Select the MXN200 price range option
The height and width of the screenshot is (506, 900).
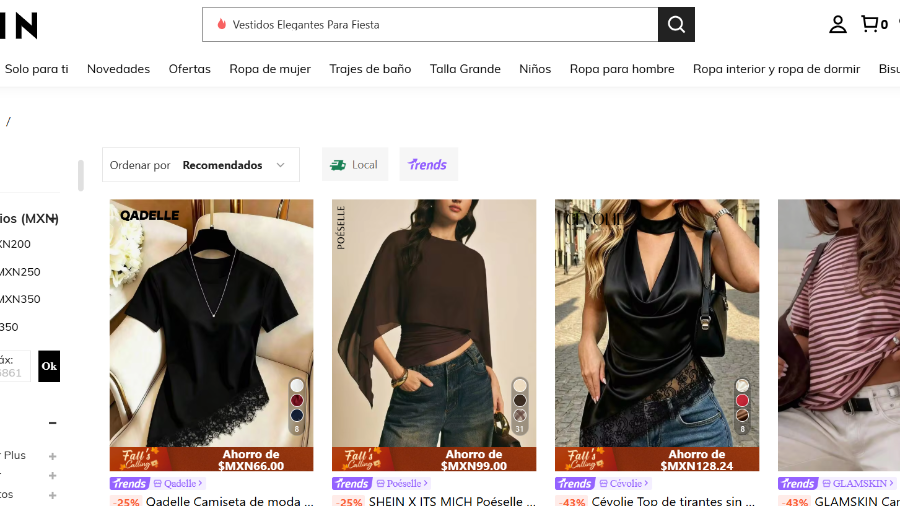(x=15, y=244)
